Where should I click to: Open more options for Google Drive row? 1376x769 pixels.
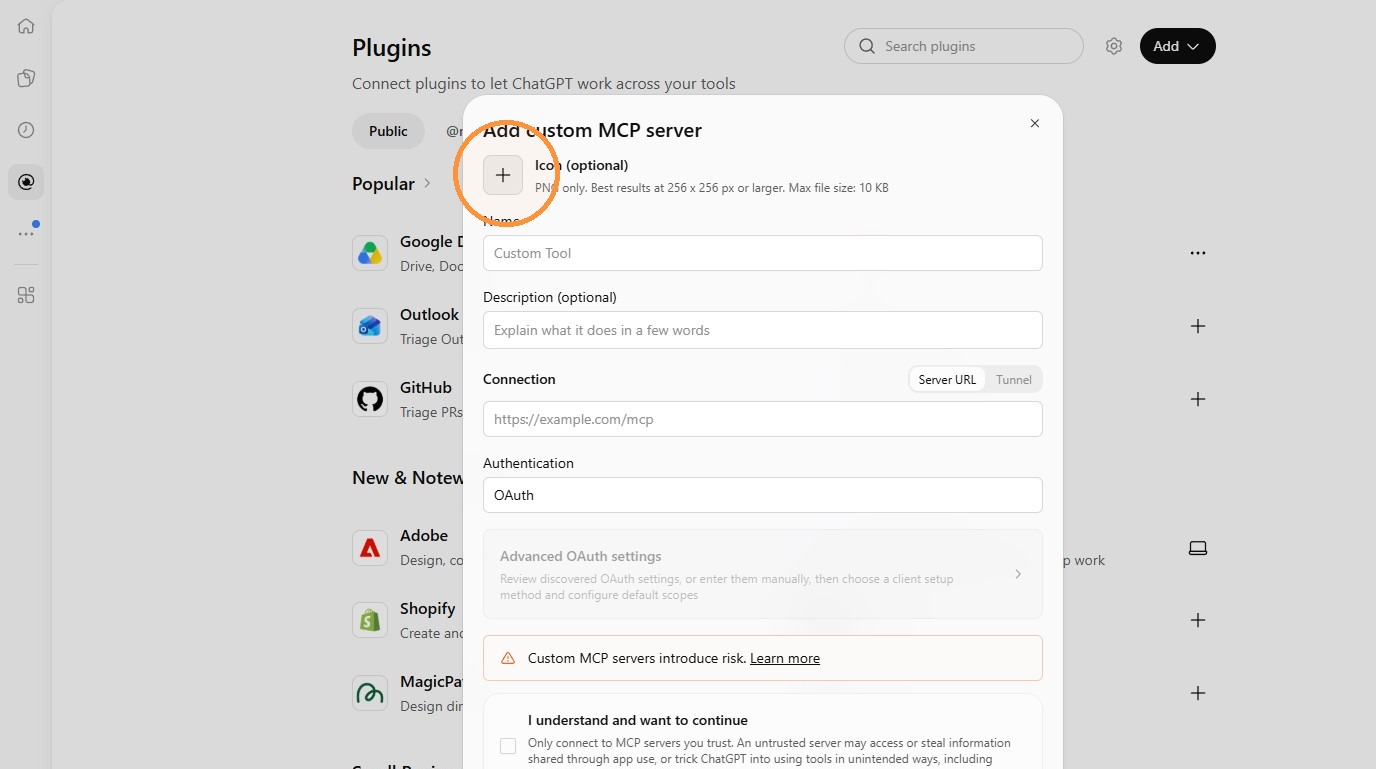[1198, 253]
